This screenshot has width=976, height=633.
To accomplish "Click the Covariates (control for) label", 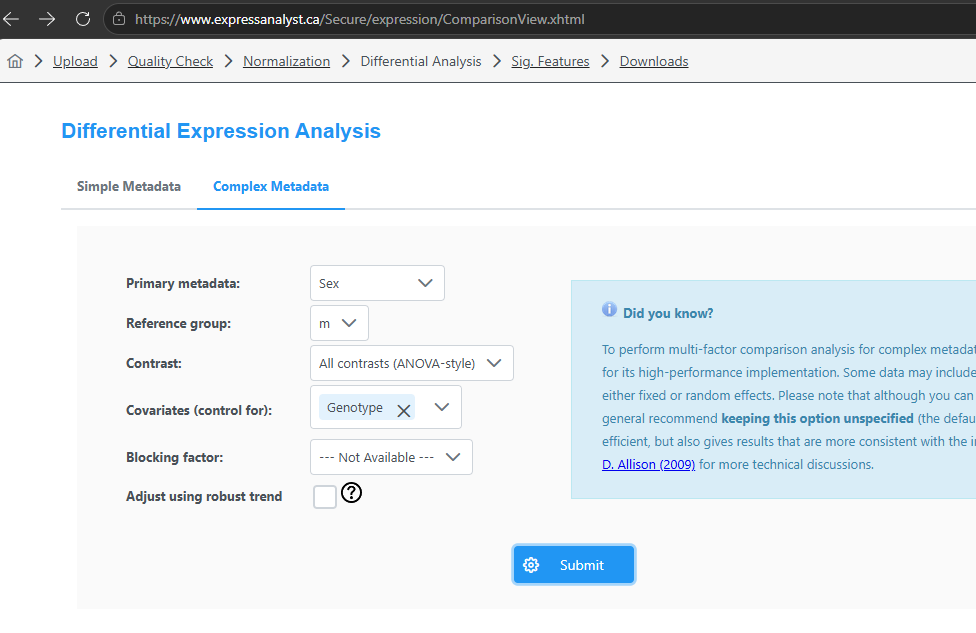I will 199,410.
